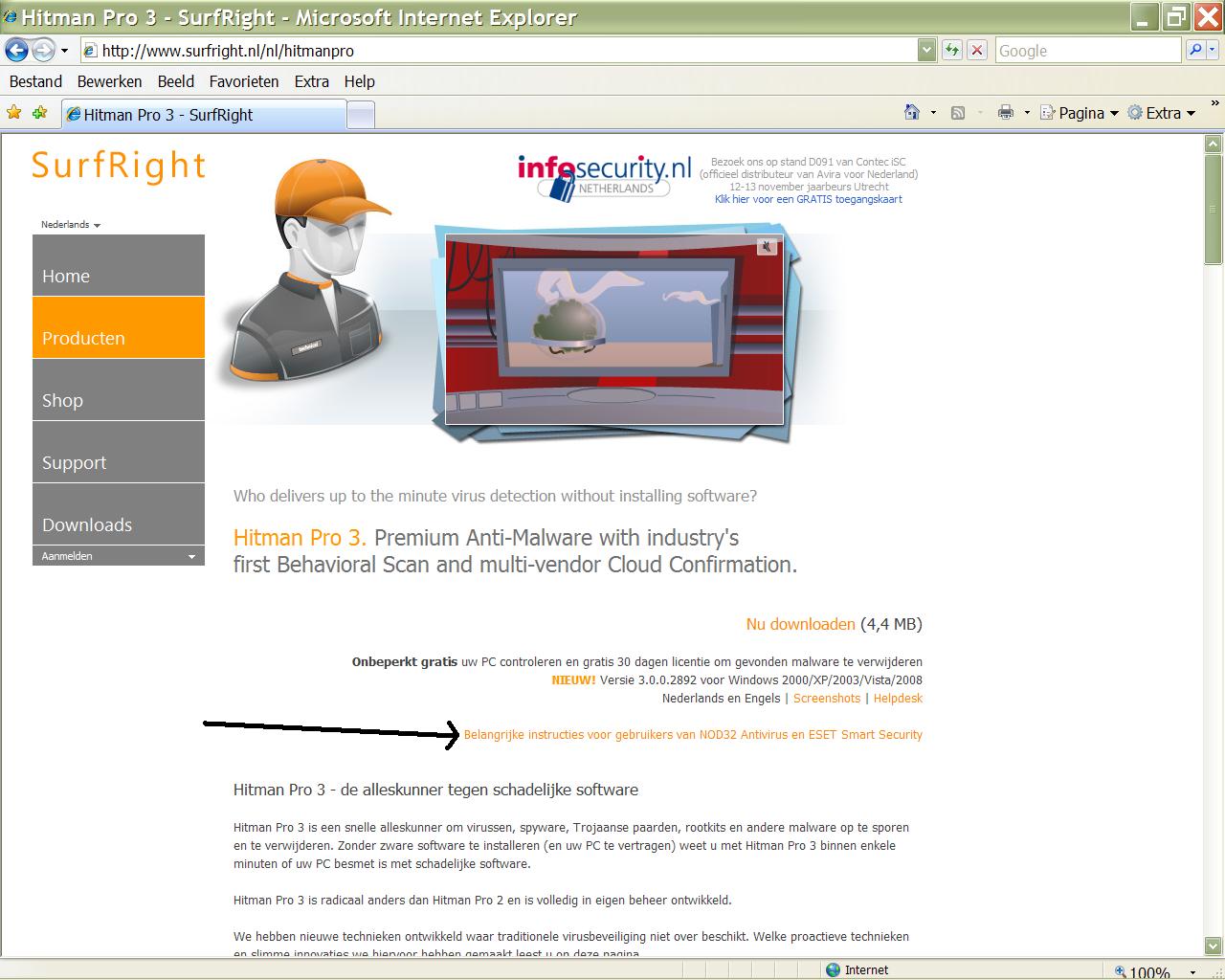Click the Internet Explorer title bar icon
The width and height of the screenshot is (1225, 980).
click(x=11, y=16)
